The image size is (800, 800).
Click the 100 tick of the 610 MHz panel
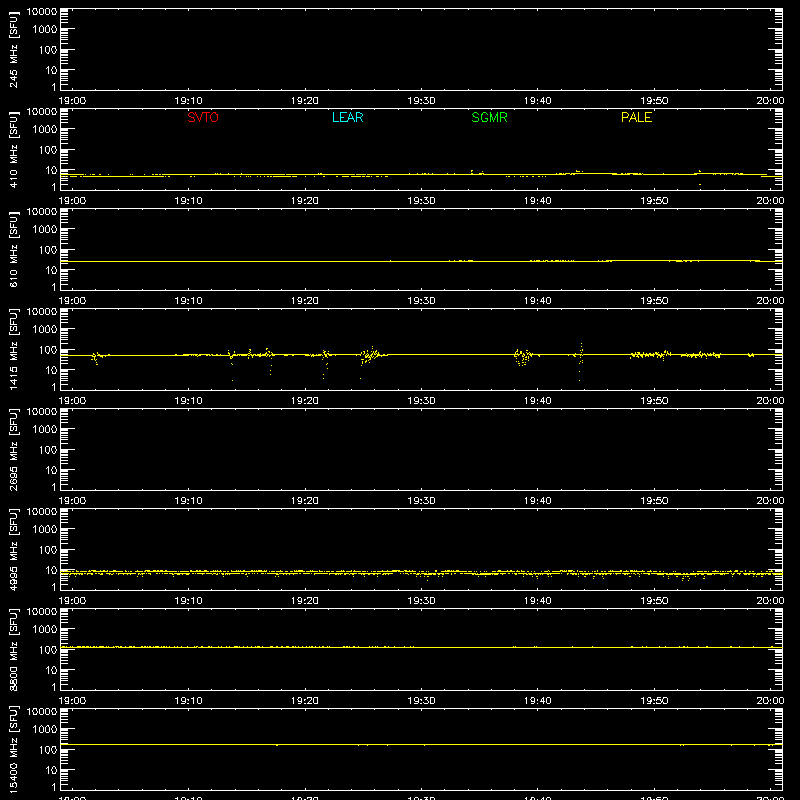47,250
